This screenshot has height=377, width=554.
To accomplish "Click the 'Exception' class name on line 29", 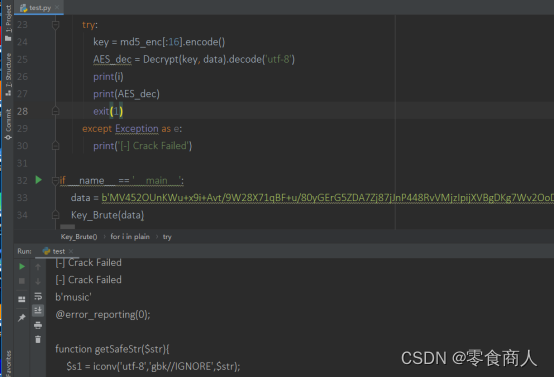I will pyautogui.click(x=137, y=129).
